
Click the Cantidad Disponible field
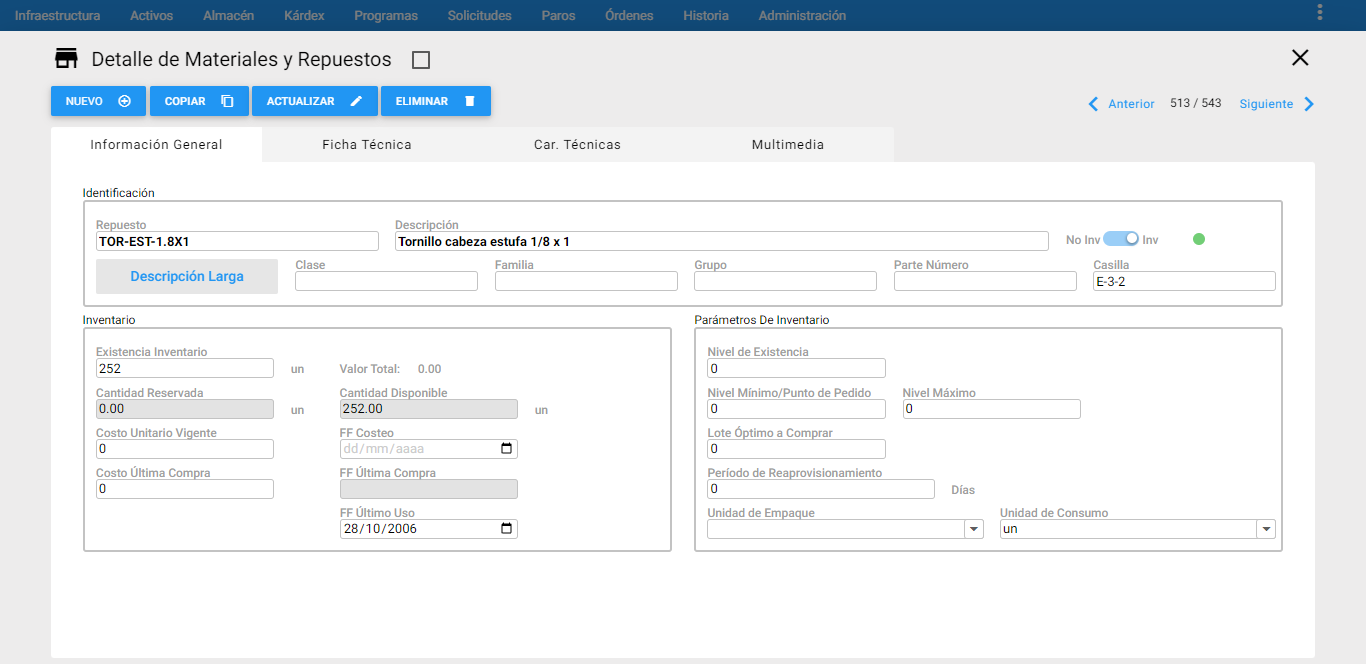(x=429, y=408)
